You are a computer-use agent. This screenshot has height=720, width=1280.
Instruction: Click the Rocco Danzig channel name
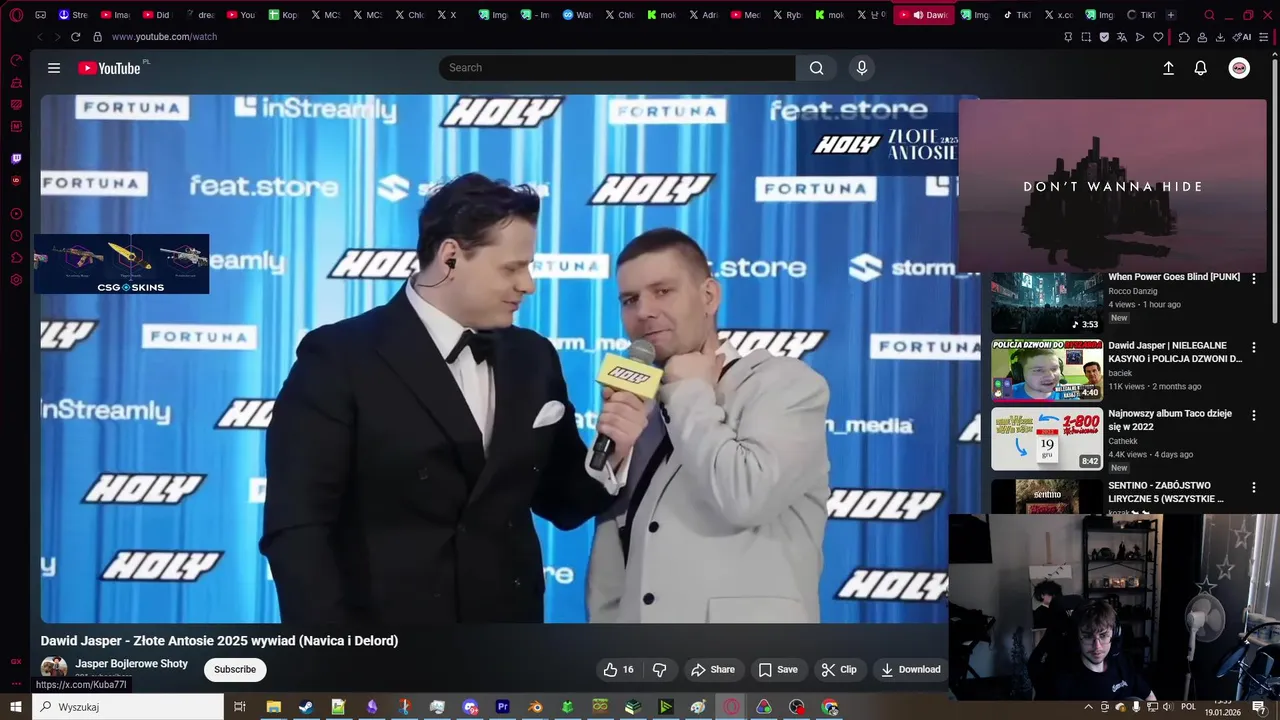(1133, 291)
